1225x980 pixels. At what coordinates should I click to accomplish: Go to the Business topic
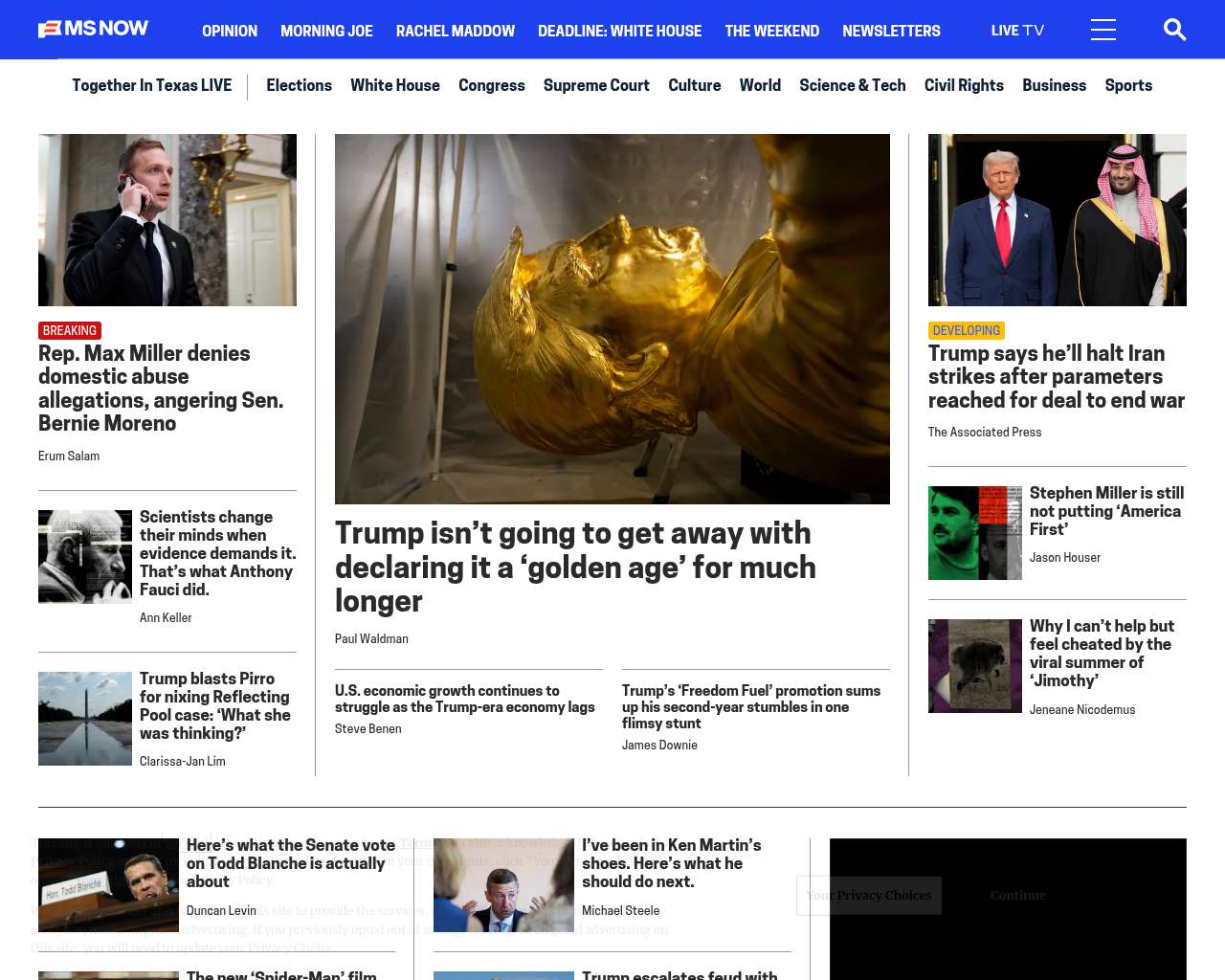(x=1054, y=85)
